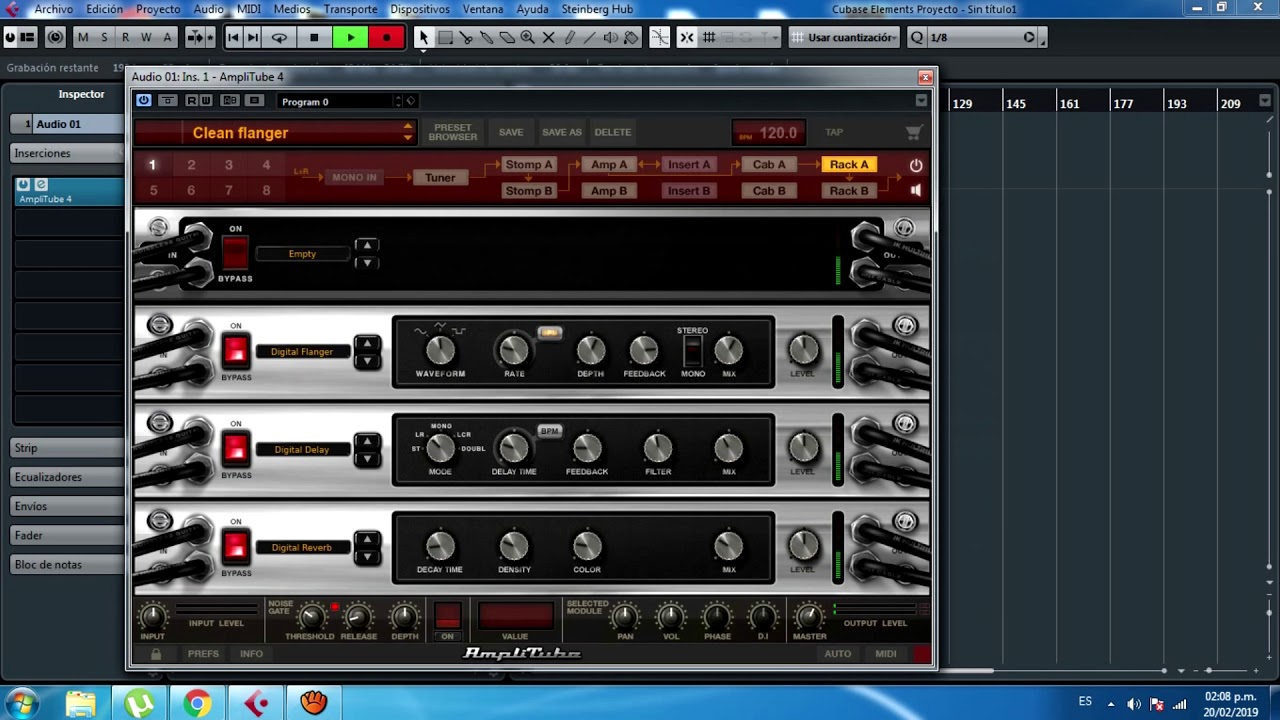This screenshot has height=720, width=1280.
Task: Toggle AmpliTube chain power icon
Action: coord(916,165)
